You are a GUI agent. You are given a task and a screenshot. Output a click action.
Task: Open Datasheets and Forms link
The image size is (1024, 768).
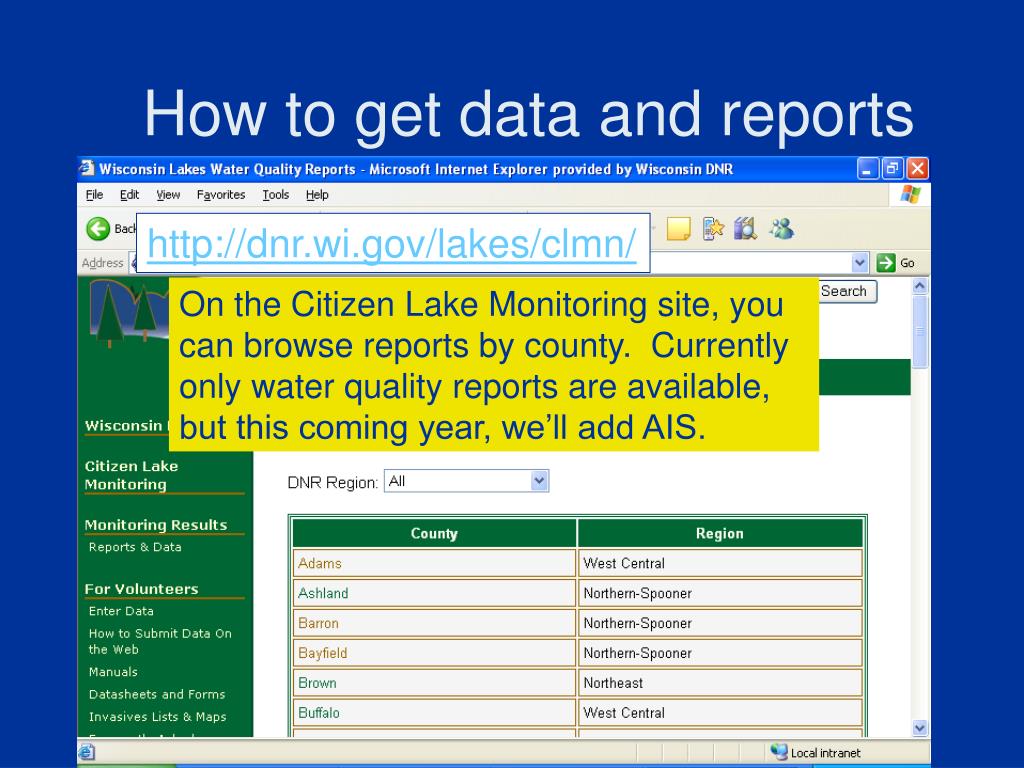coord(157,694)
